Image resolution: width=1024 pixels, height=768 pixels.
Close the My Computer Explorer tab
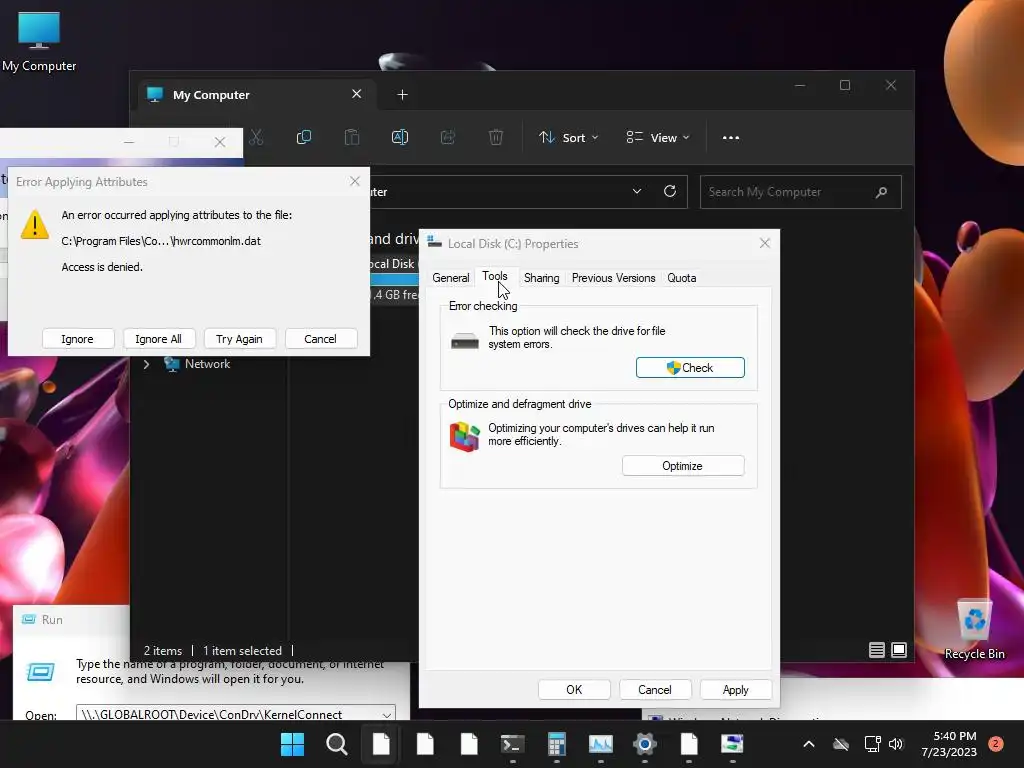pos(357,94)
